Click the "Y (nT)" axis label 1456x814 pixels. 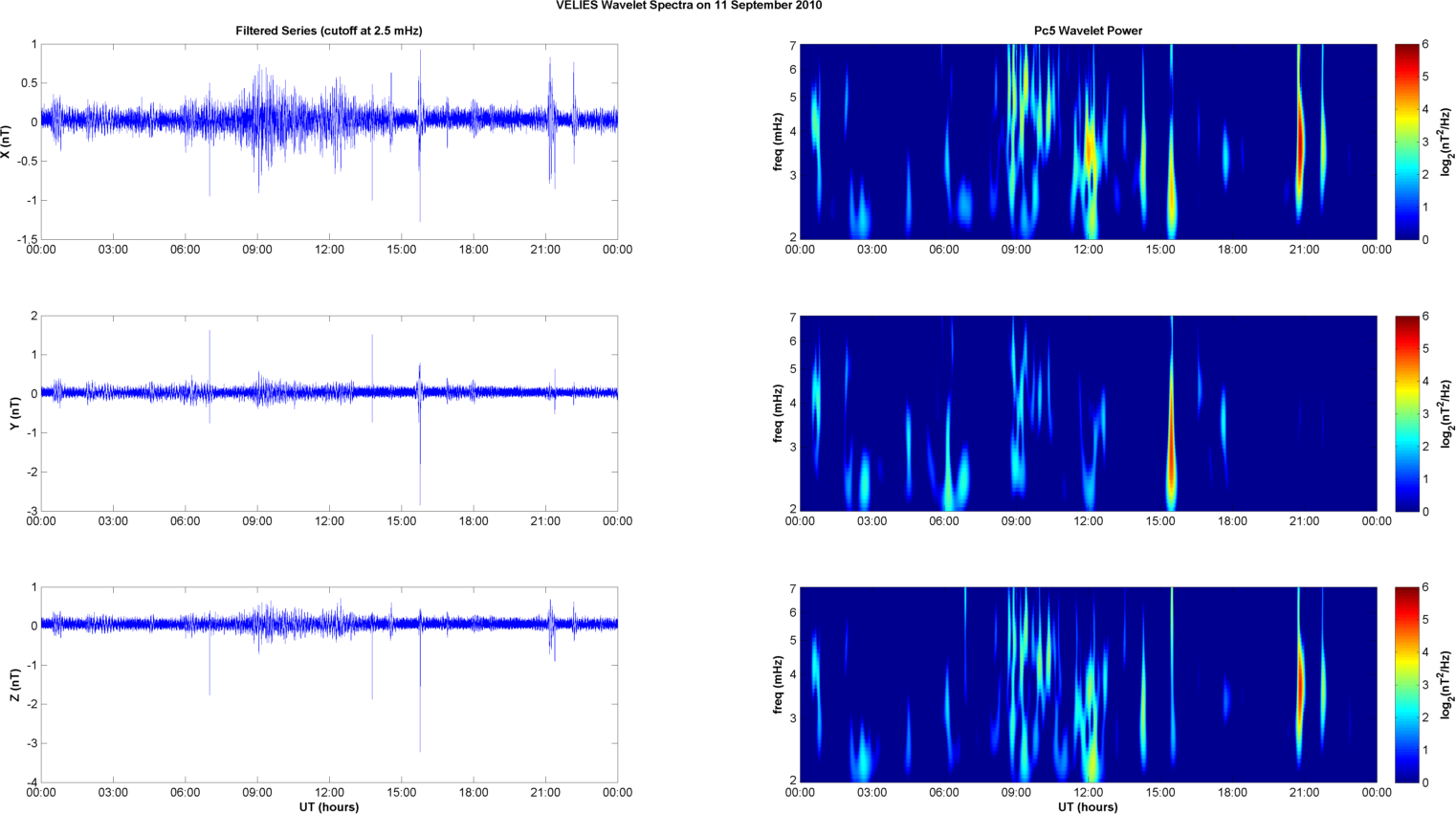[14, 413]
